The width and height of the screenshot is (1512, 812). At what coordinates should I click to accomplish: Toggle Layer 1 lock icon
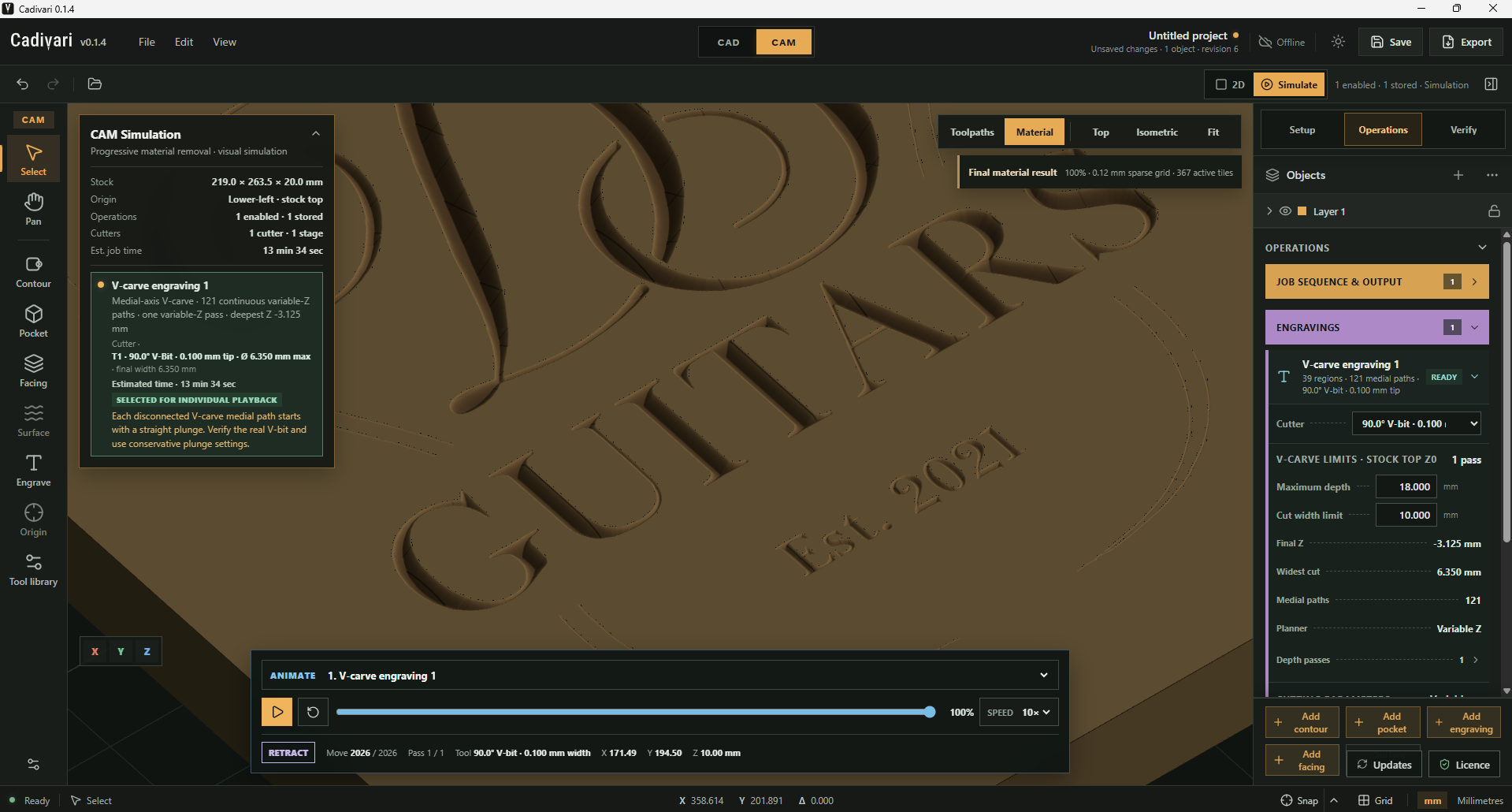point(1494,211)
